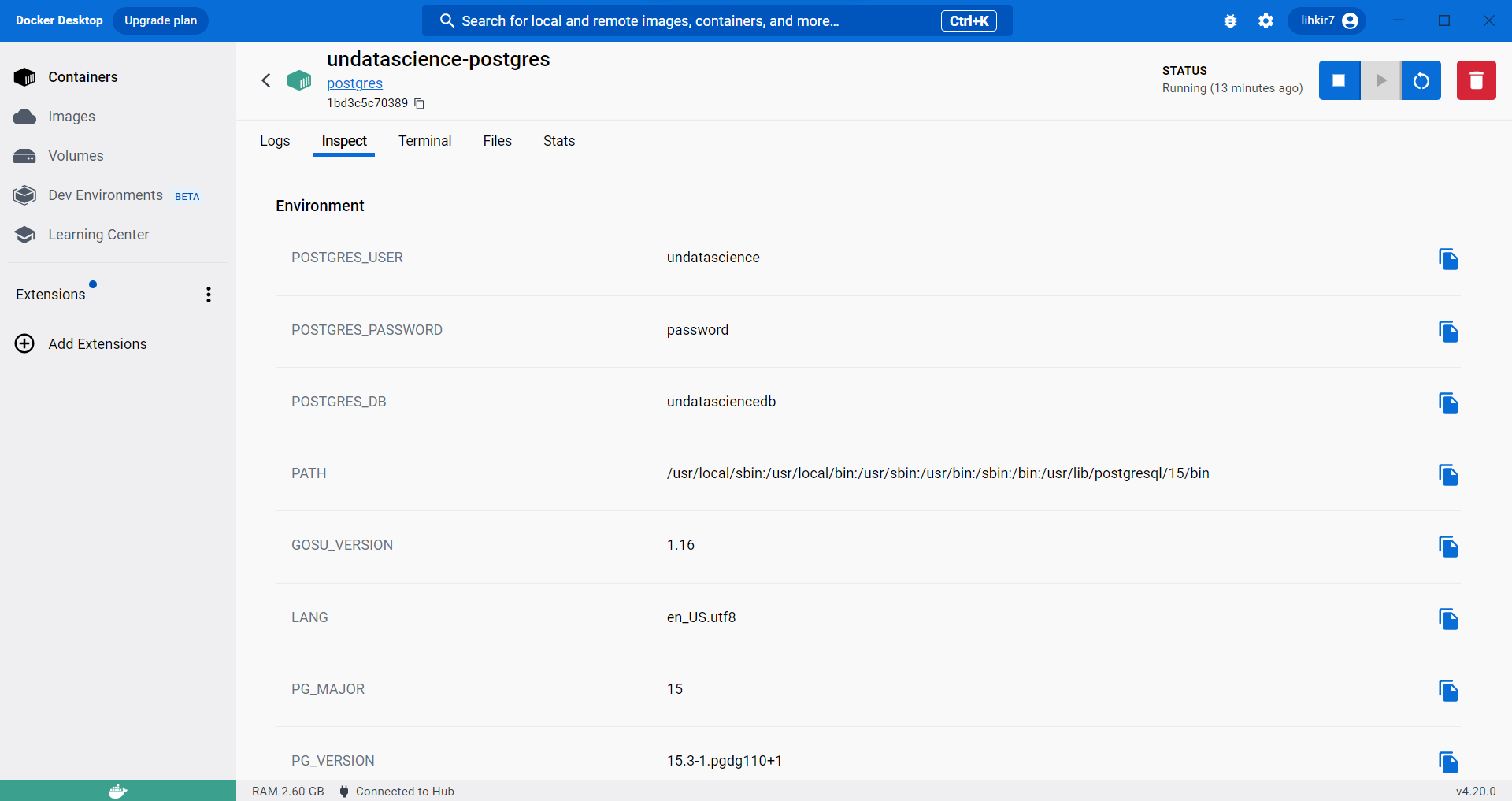Open the postgres image link
This screenshot has height=801, width=1512.
pyautogui.click(x=354, y=83)
